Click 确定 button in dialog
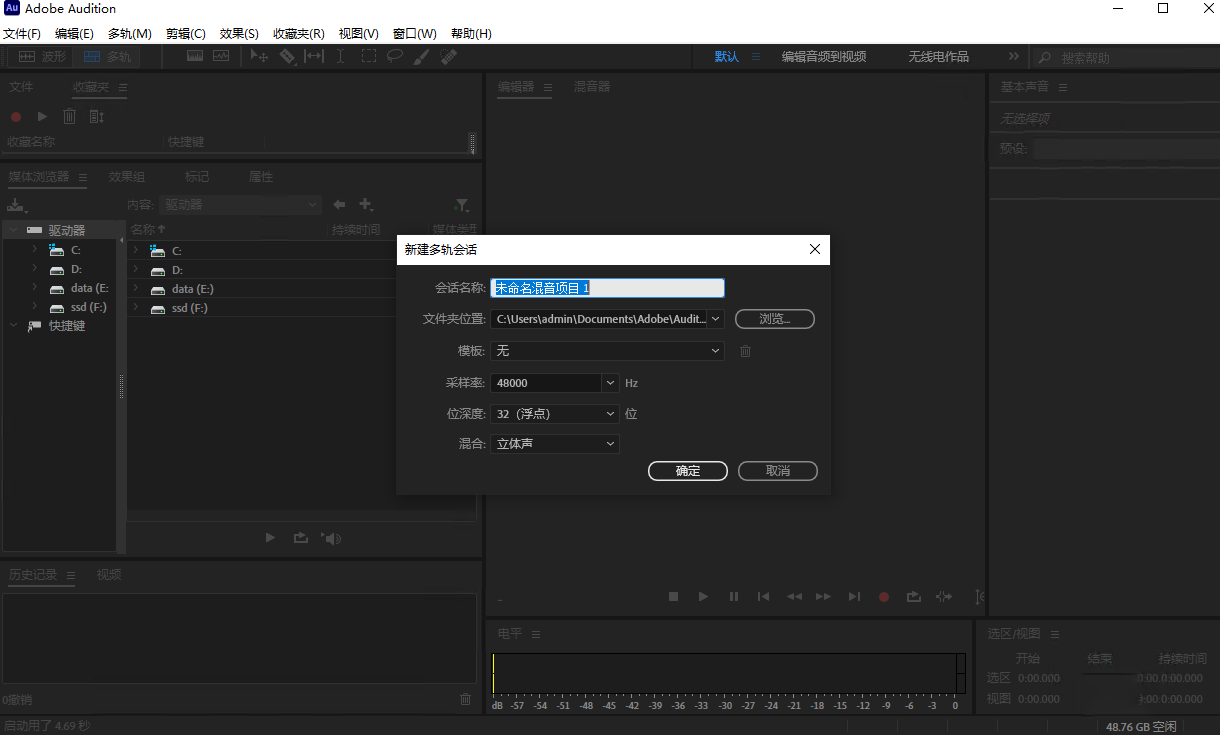The width and height of the screenshot is (1220, 735). 688,471
